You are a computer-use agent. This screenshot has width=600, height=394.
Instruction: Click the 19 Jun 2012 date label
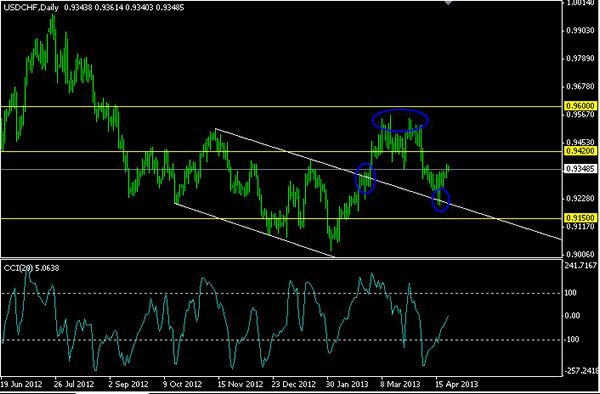(22, 384)
